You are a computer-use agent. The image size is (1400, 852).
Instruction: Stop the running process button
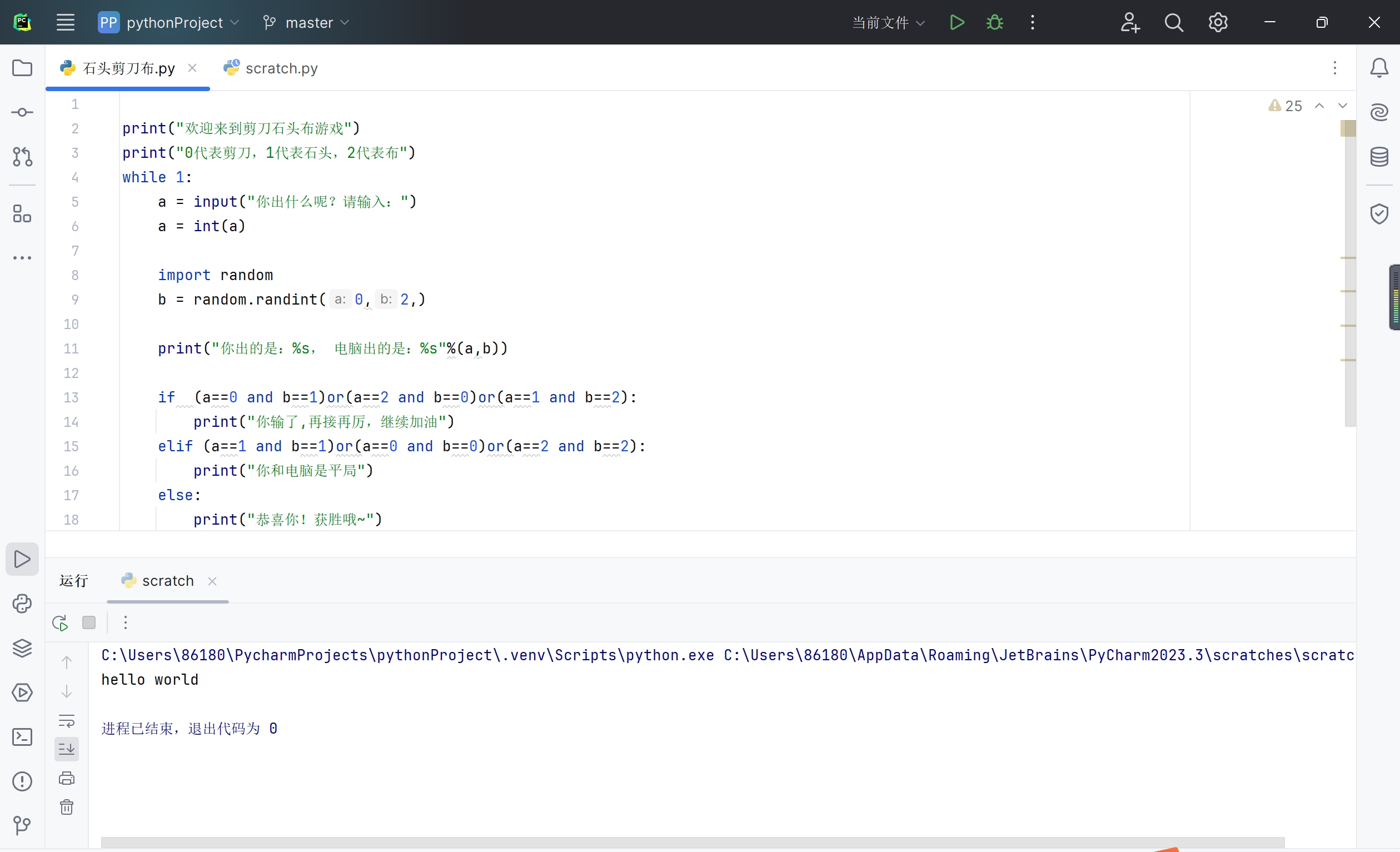(x=88, y=622)
